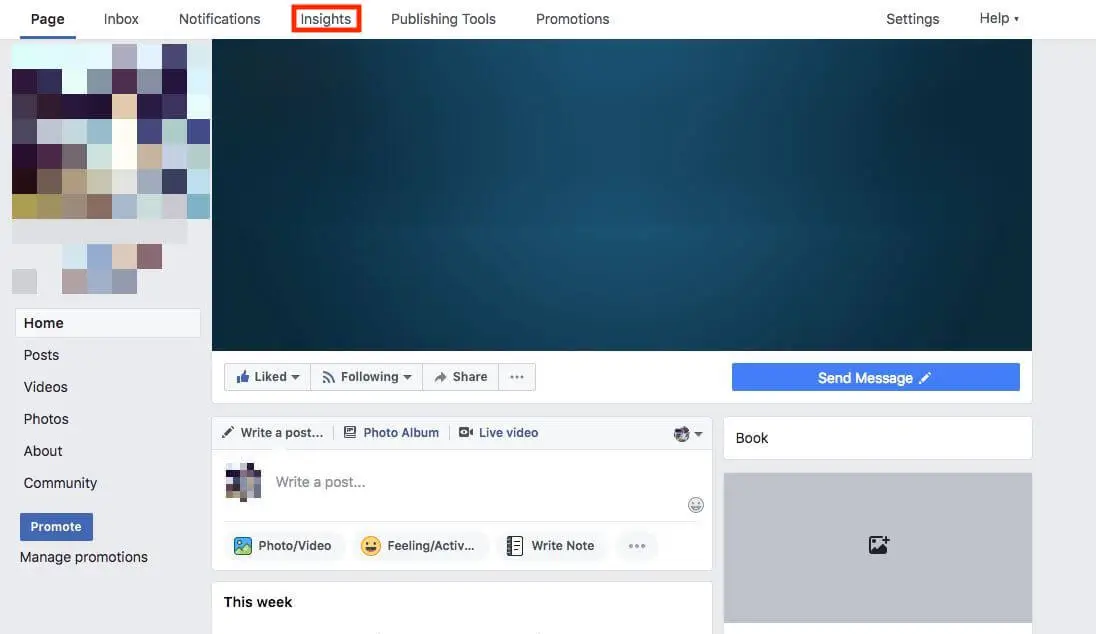This screenshot has width=1096, height=634.
Task: Open the more options ellipsis beside Share
Action: tap(517, 377)
